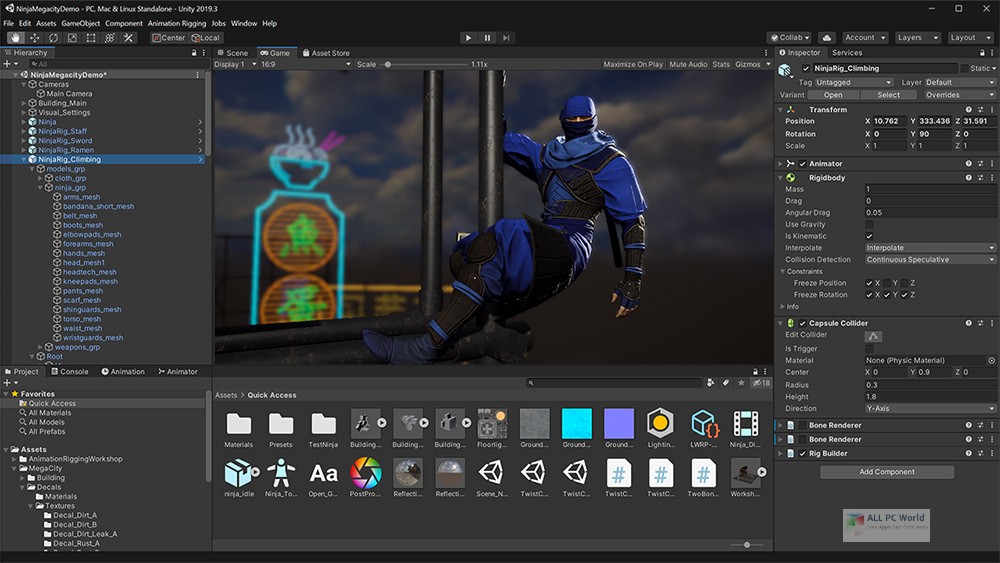Switch to the Scene tab
Image resolution: width=1000 pixels, height=563 pixels.
[x=233, y=53]
